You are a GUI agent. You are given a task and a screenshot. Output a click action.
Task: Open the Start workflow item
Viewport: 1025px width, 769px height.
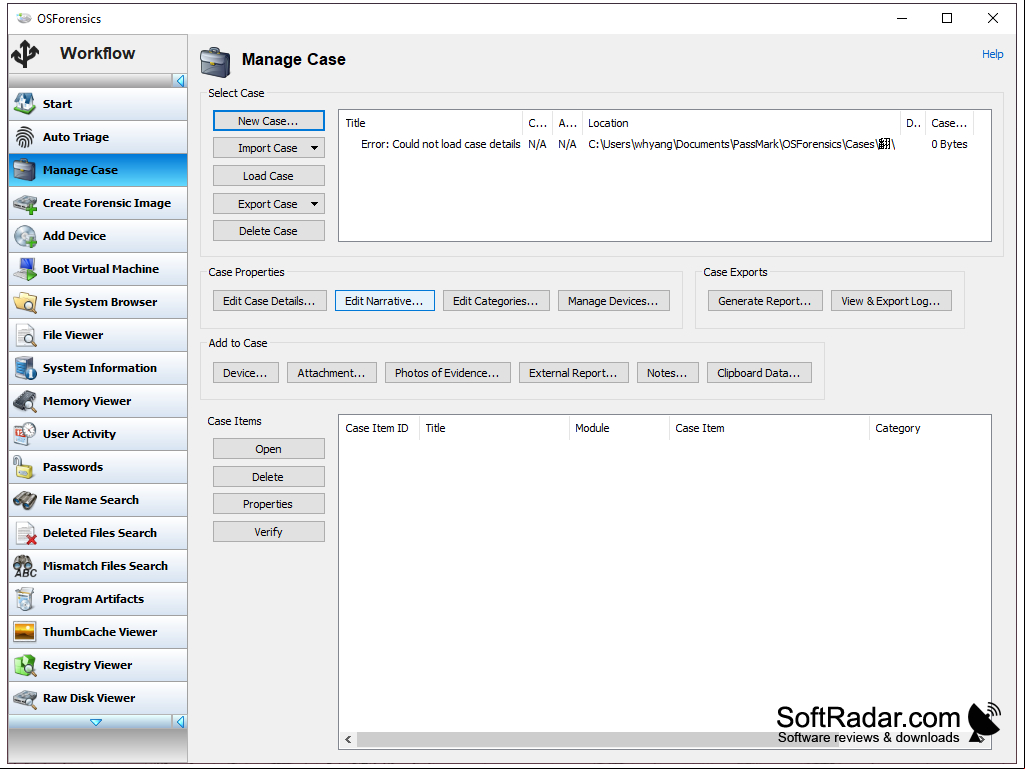(98, 104)
